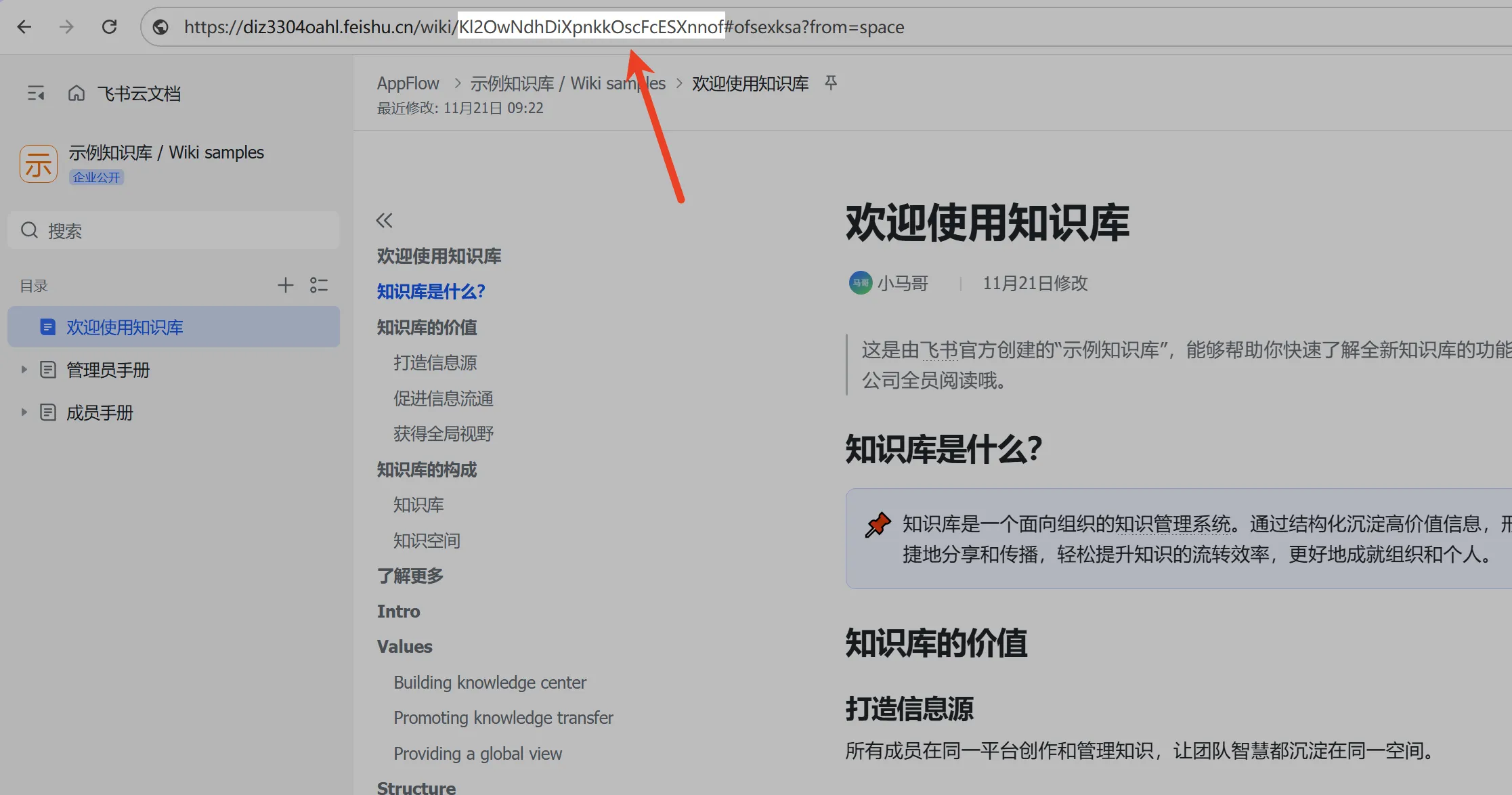This screenshot has height=795, width=1512.
Task: Open 示例知识库 wiki space icon
Action: coord(39,164)
